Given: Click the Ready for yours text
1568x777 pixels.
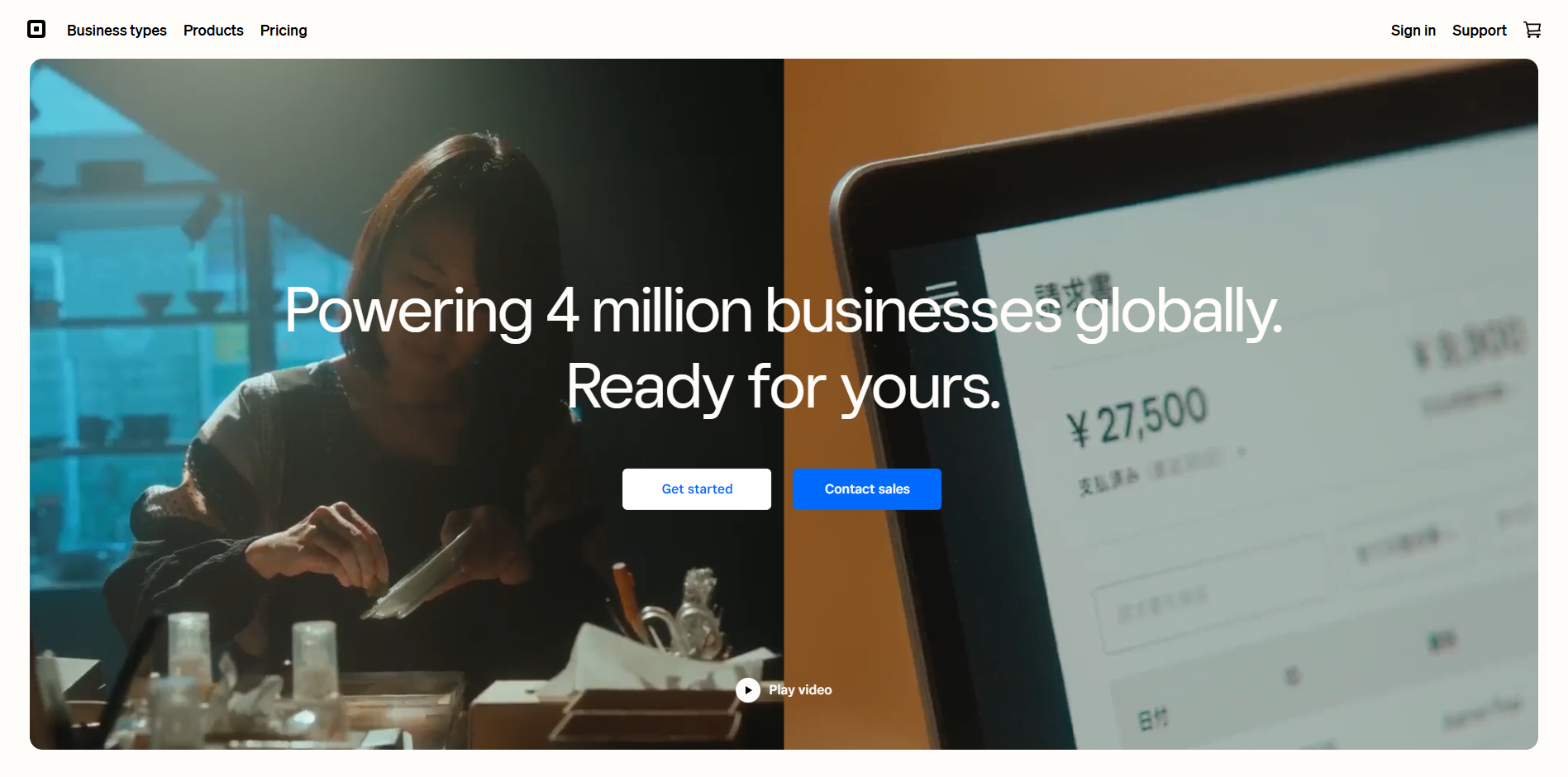Looking at the screenshot, I should 784,387.
